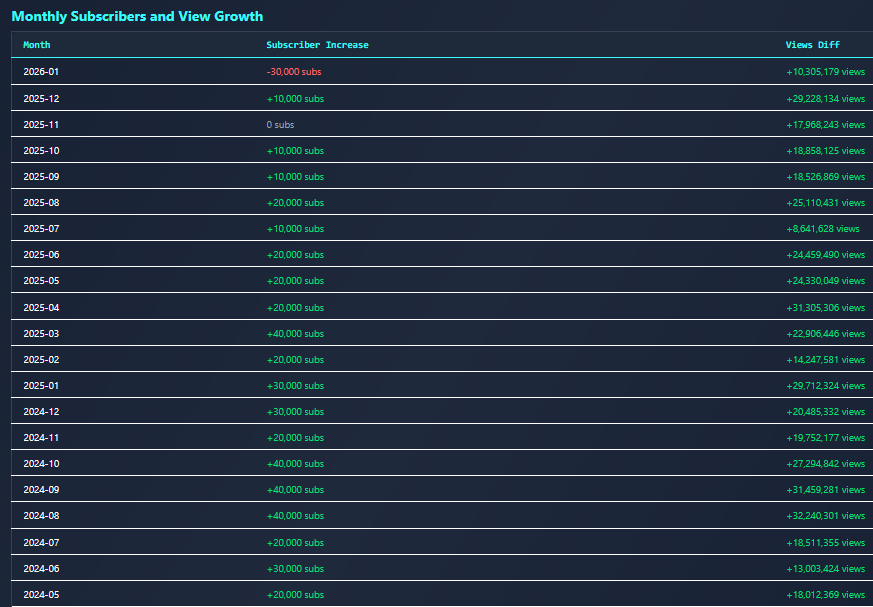Select the 2024-08 month cell
The image size is (873, 607).
[x=41, y=516]
